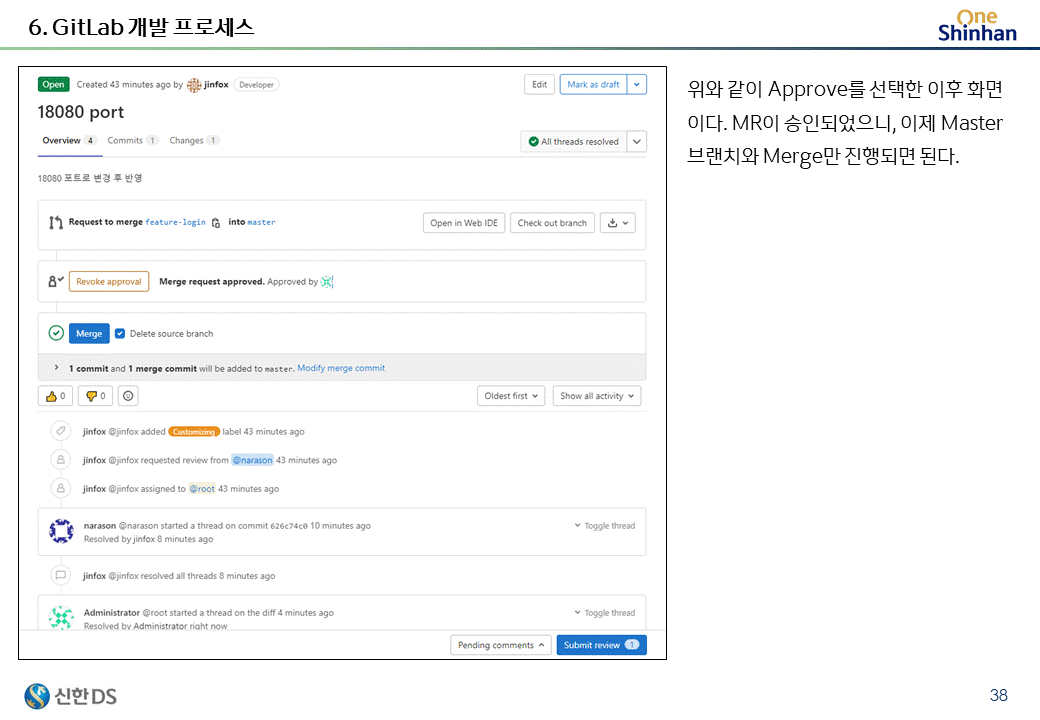This screenshot has width=1040, height=720.
Task: Click the Check out branch button
Action: (552, 223)
